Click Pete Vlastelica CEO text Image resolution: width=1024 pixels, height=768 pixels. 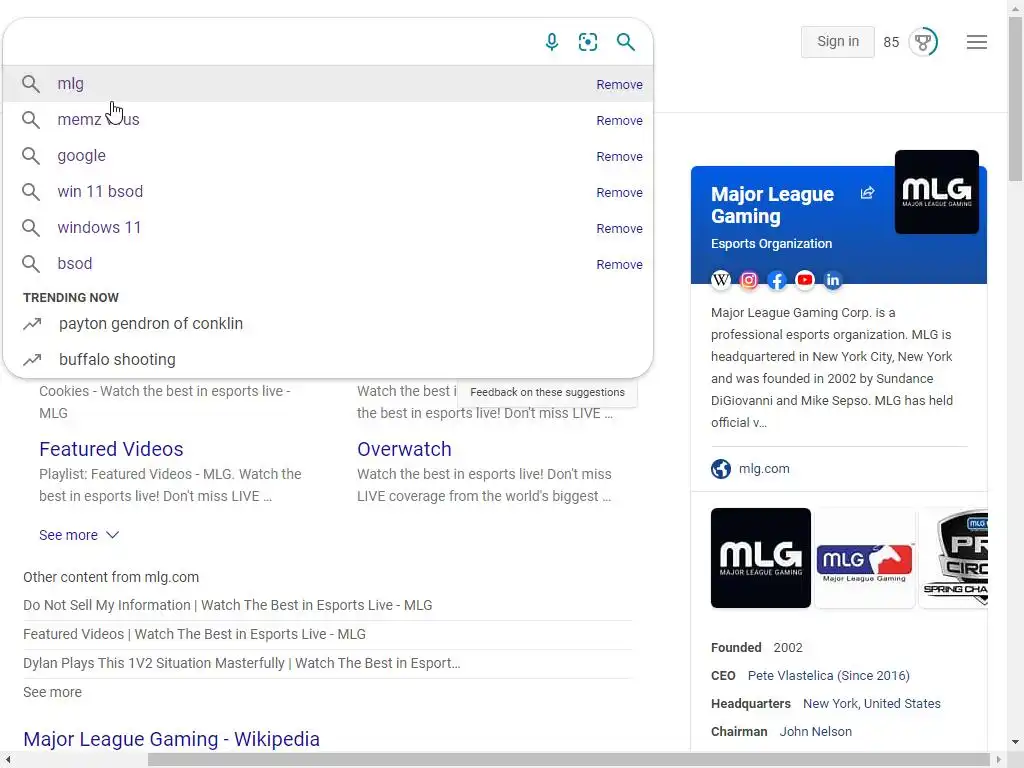click(x=829, y=676)
